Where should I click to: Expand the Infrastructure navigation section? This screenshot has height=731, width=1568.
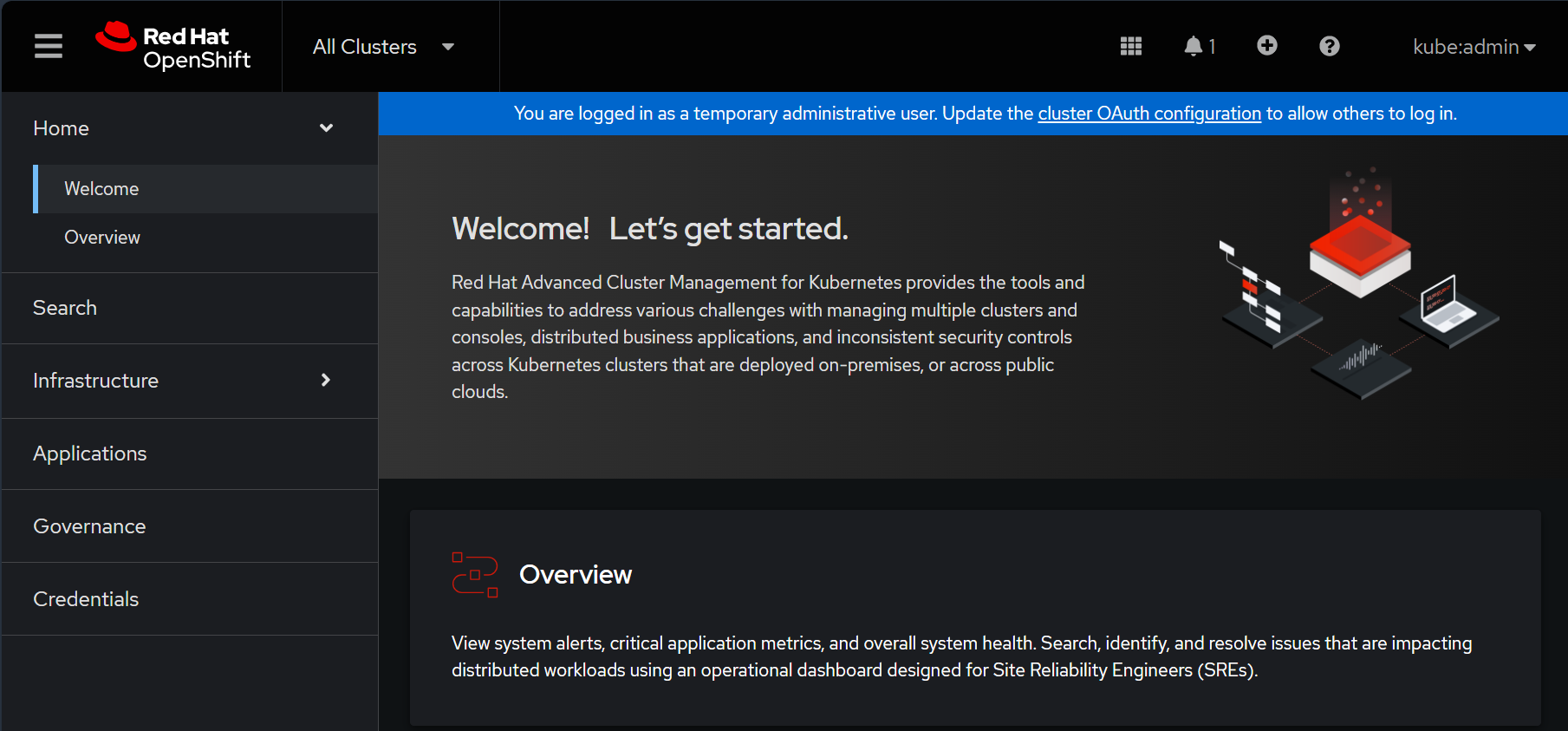[x=190, y=381]
